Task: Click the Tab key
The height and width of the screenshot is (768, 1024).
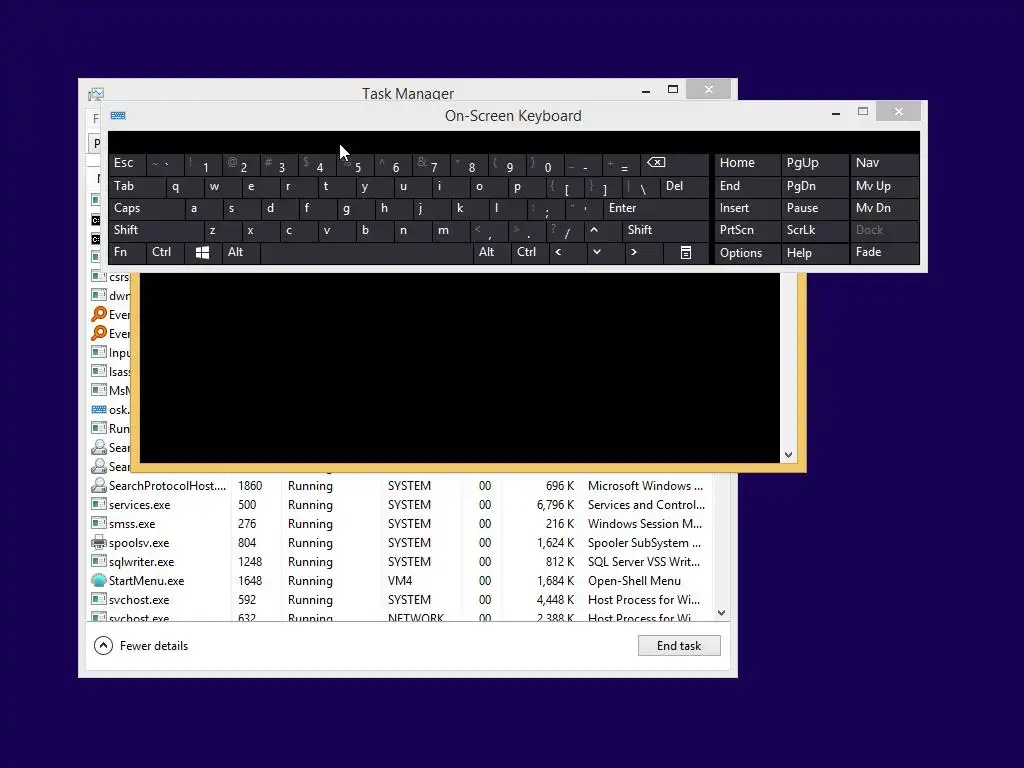Action: (x=136, y=187)
